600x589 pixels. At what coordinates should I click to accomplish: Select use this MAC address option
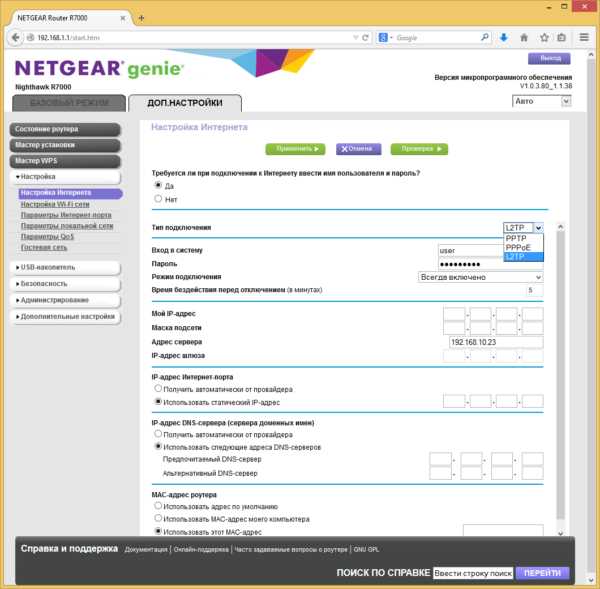pos(158,531)
